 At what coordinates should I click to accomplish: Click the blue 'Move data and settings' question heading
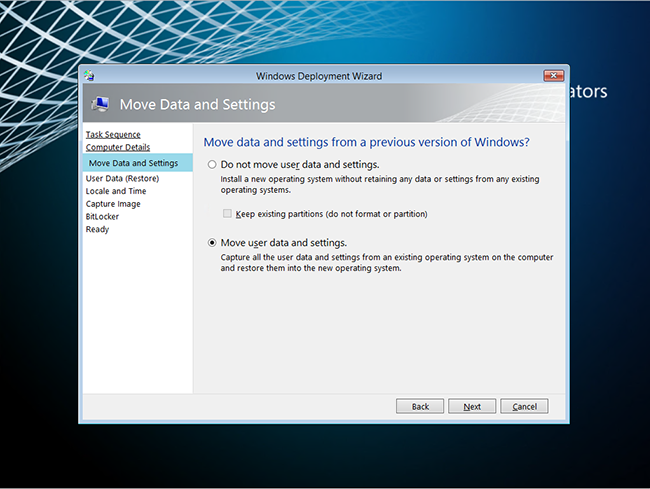click(366, 142)
